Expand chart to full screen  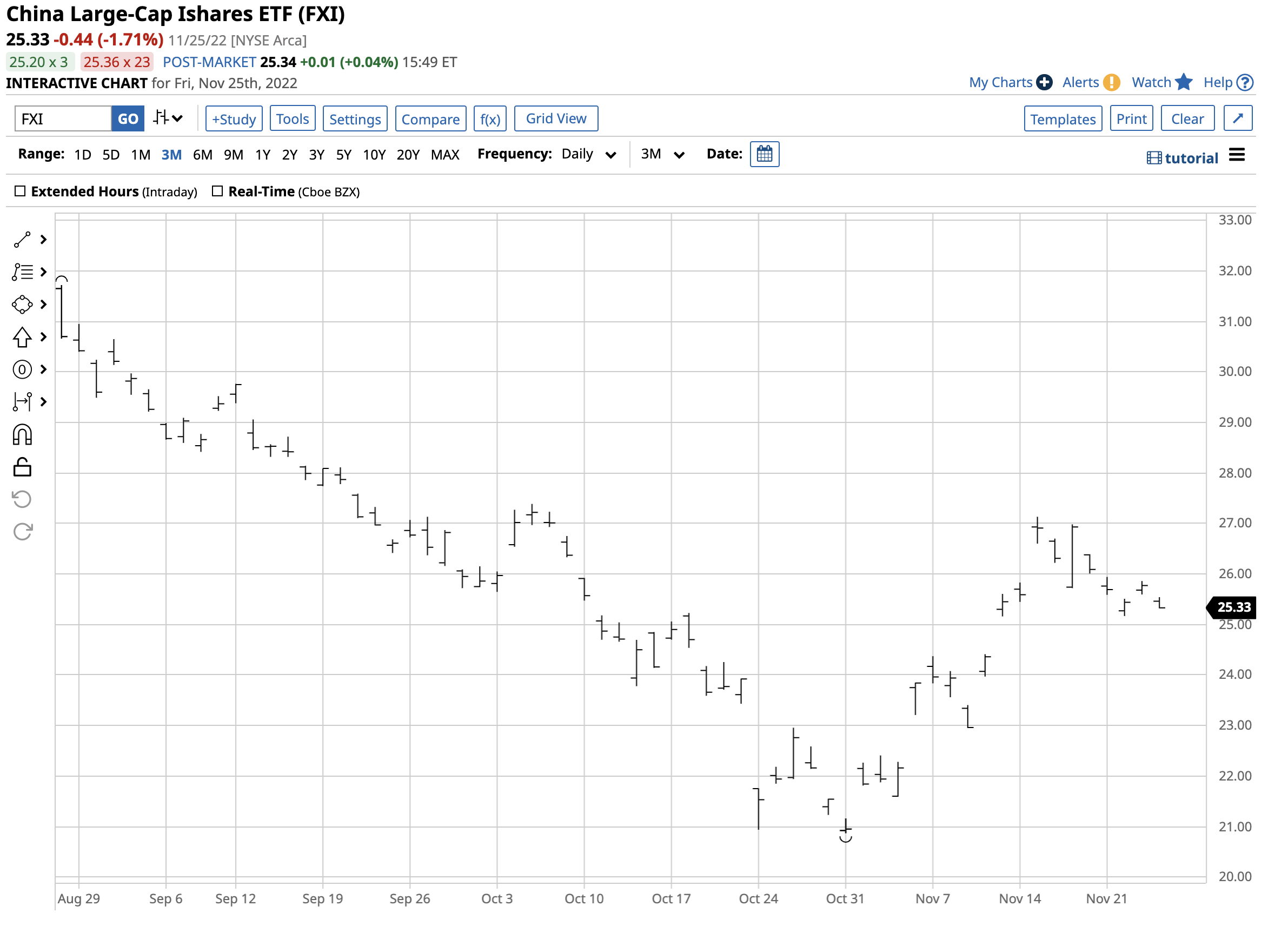point(1238,119)
